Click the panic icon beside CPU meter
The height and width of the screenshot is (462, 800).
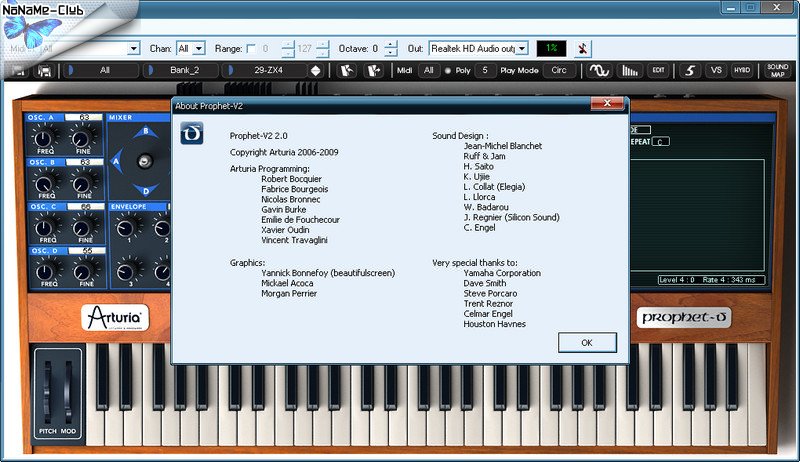coord(583,48)
